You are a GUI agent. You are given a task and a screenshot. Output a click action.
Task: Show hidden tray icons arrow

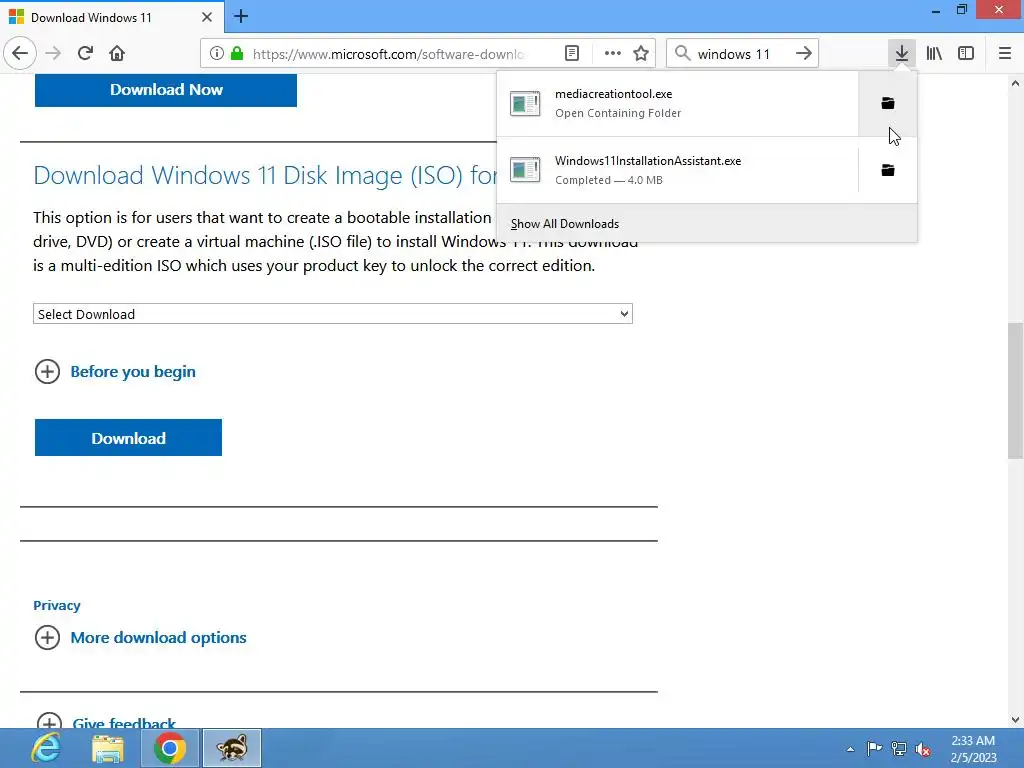[x=850, y=749]
